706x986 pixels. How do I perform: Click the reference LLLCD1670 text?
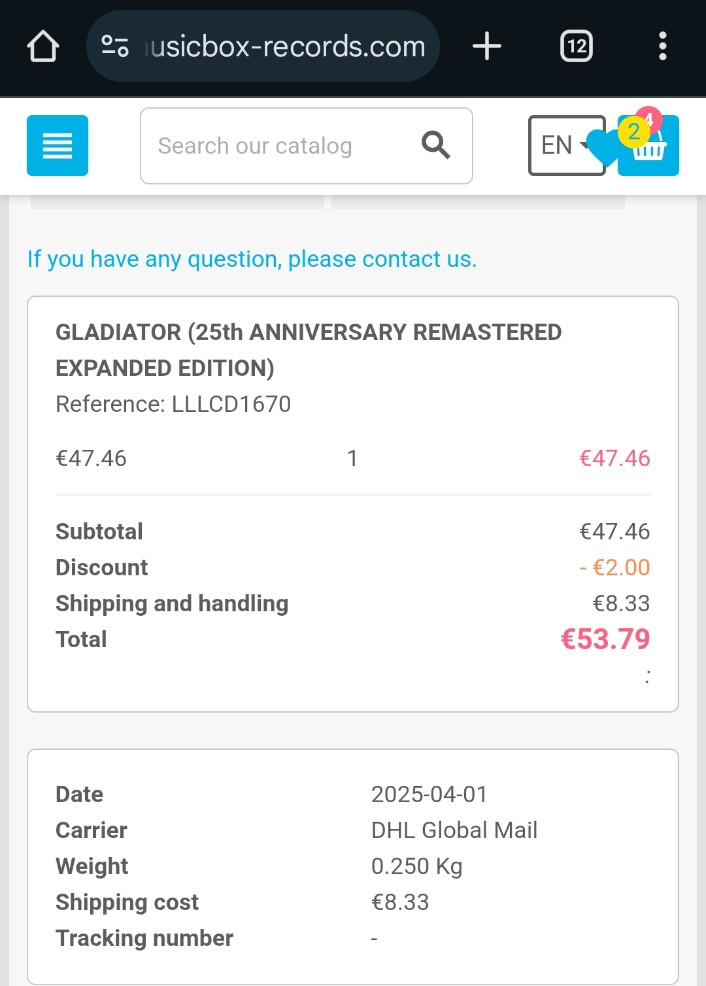point(173,404)
